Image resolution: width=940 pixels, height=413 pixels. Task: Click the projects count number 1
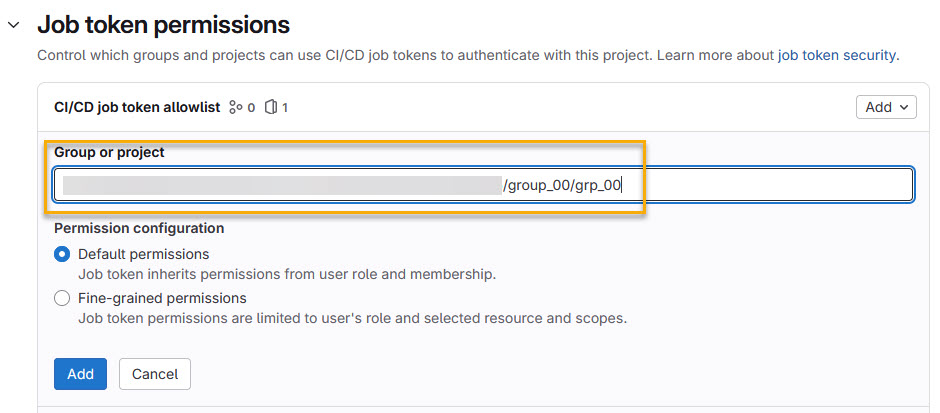[x=285, y=107]
